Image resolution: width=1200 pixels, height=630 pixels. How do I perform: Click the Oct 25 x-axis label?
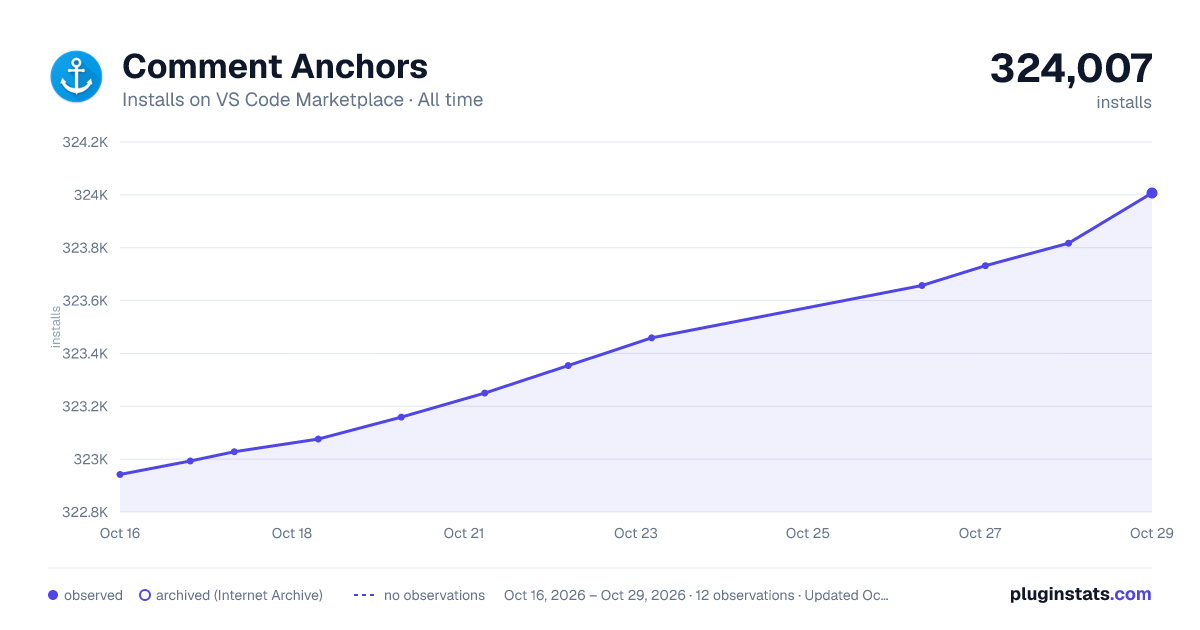pos(808,533)
